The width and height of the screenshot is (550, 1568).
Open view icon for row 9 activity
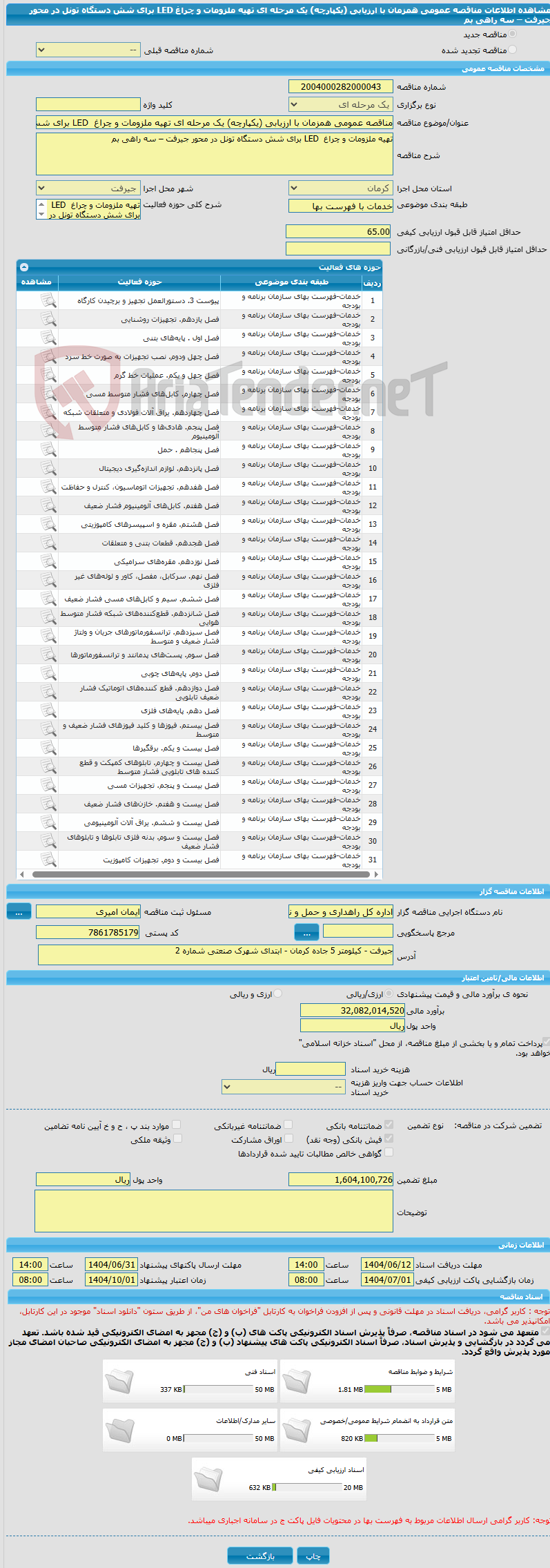(x=48, y=449)
